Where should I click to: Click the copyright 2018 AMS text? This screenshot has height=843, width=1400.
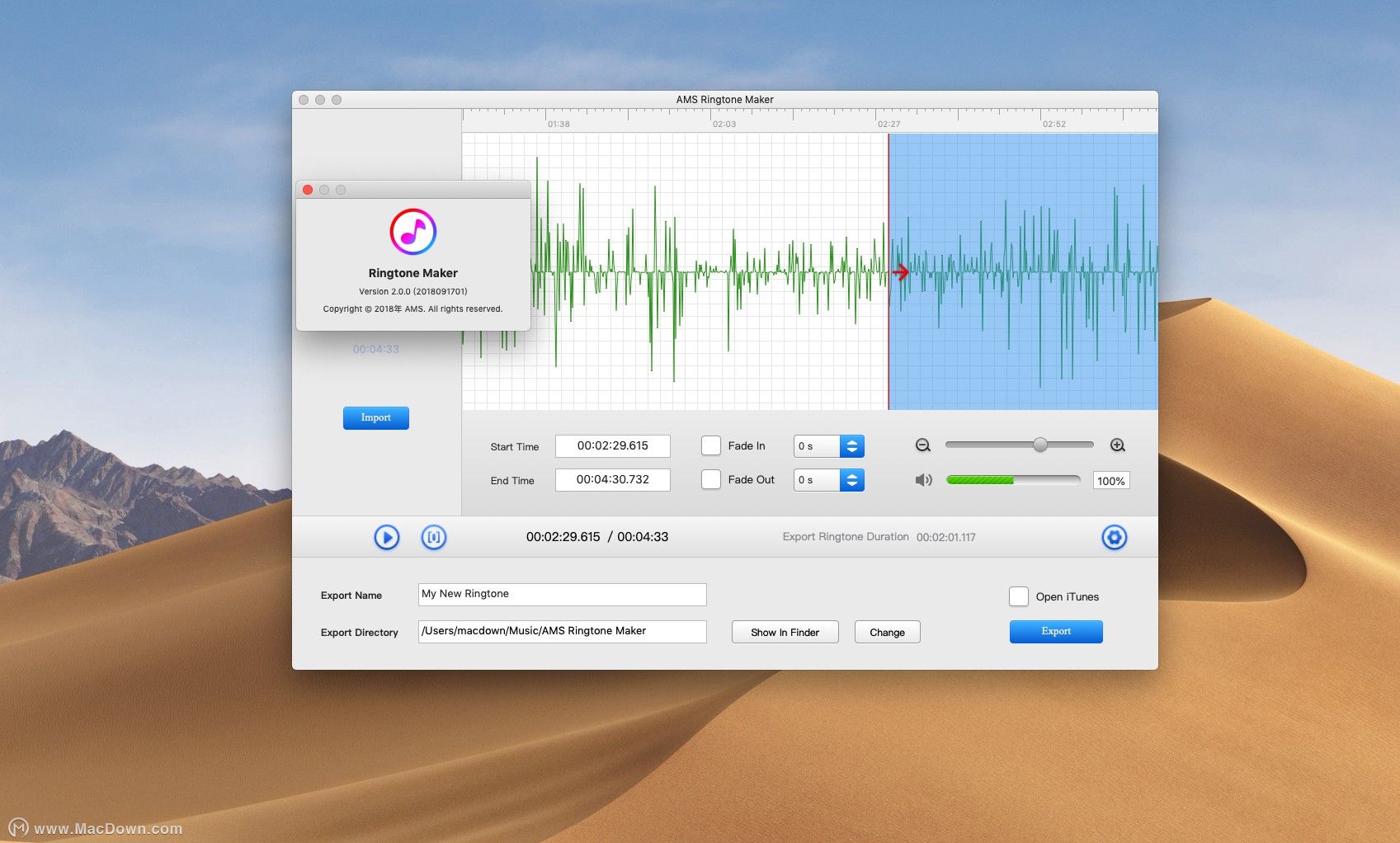413,309
